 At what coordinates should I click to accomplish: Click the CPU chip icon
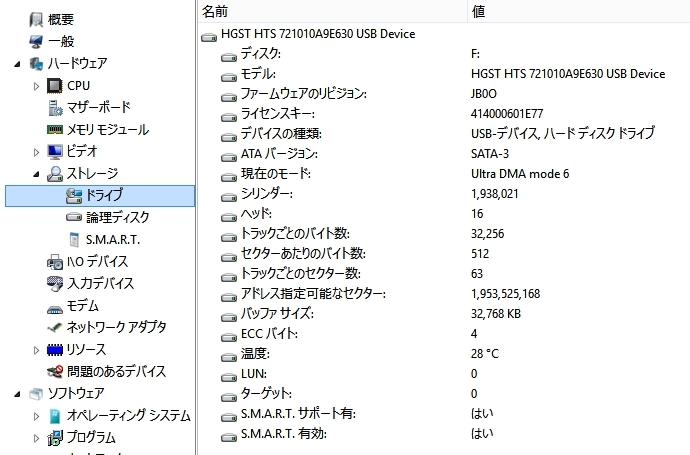(x=55, y=86)
